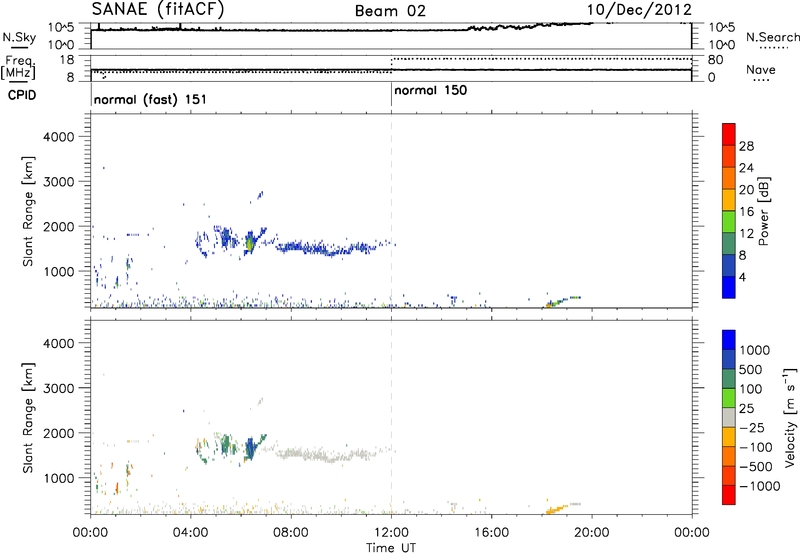Click the 'normal (fast) 151' mode text
The height and width of the screenshot is (554, 800).
[x=150, y=99]
